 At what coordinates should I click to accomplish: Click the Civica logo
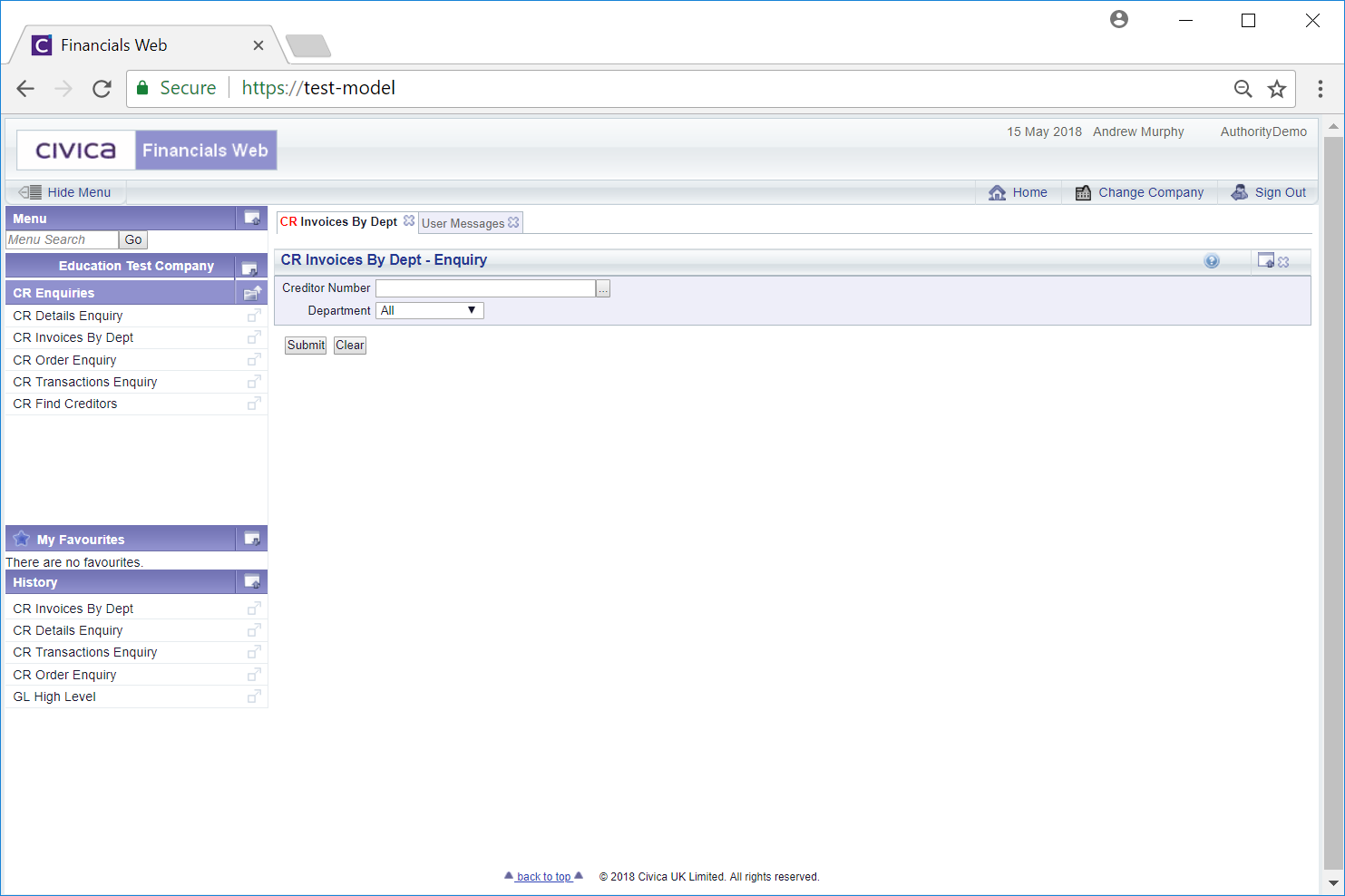tap(76, 151)
